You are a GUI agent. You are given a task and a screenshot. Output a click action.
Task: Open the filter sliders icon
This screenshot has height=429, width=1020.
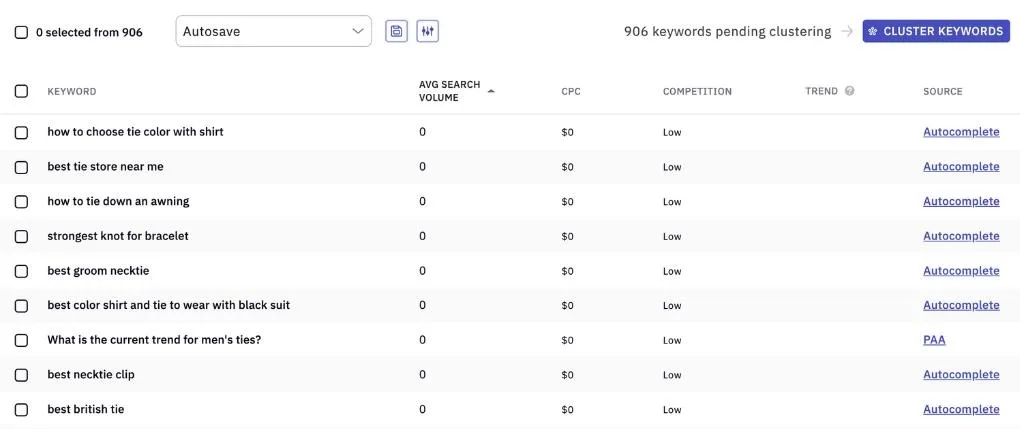pos(427,31)
